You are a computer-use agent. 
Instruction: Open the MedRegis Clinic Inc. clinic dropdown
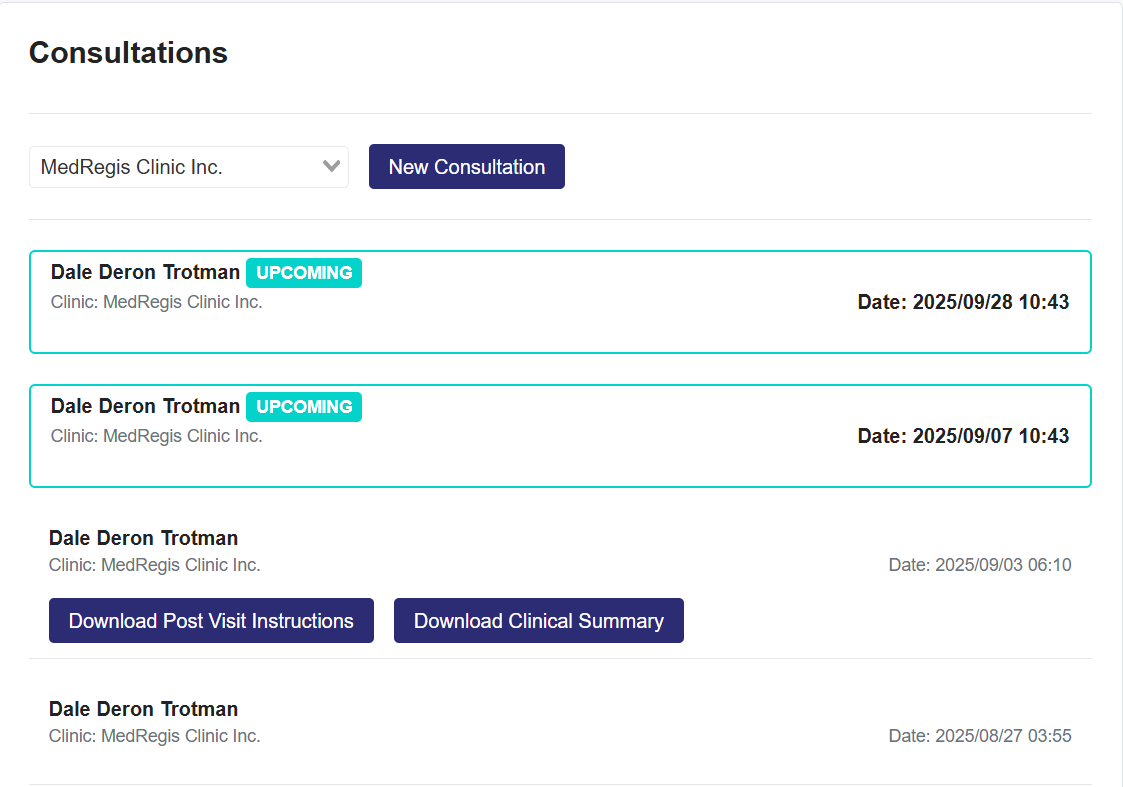(x=175, y=167)
